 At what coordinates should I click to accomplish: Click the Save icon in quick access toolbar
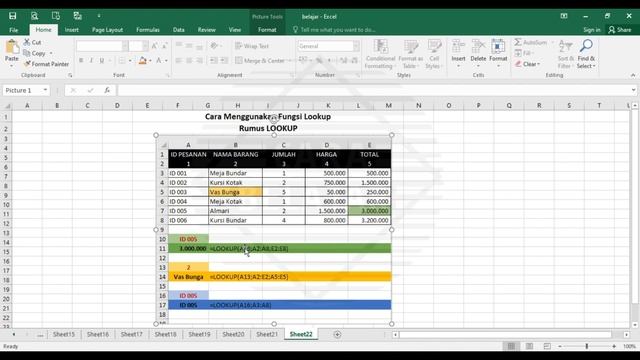(x=13, y=16)
